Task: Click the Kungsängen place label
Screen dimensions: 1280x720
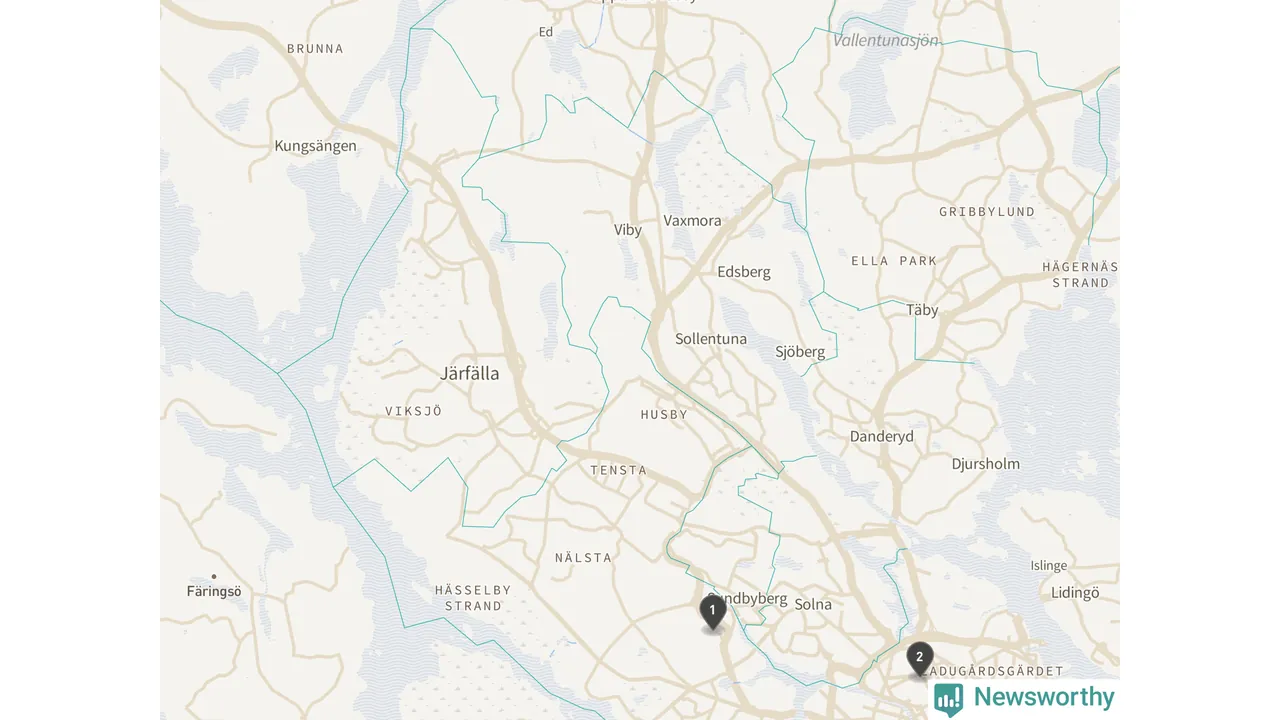Action: pyautogui.click(x=315, y=146)
